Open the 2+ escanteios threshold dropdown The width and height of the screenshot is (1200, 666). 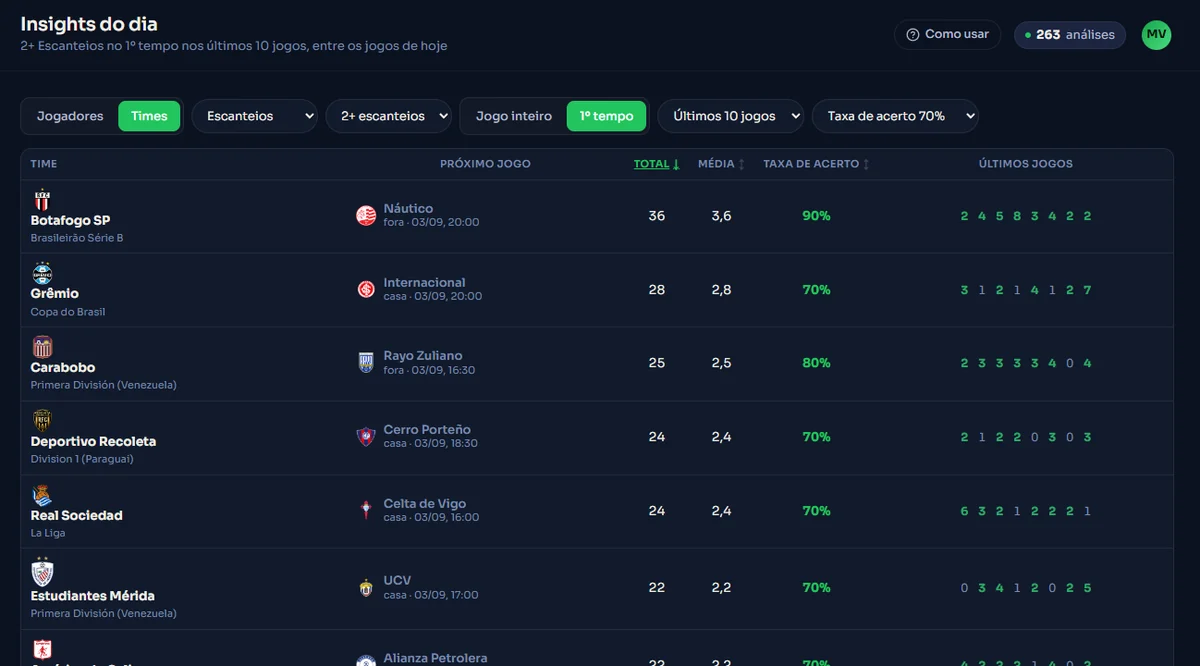(x=391, y=116)
